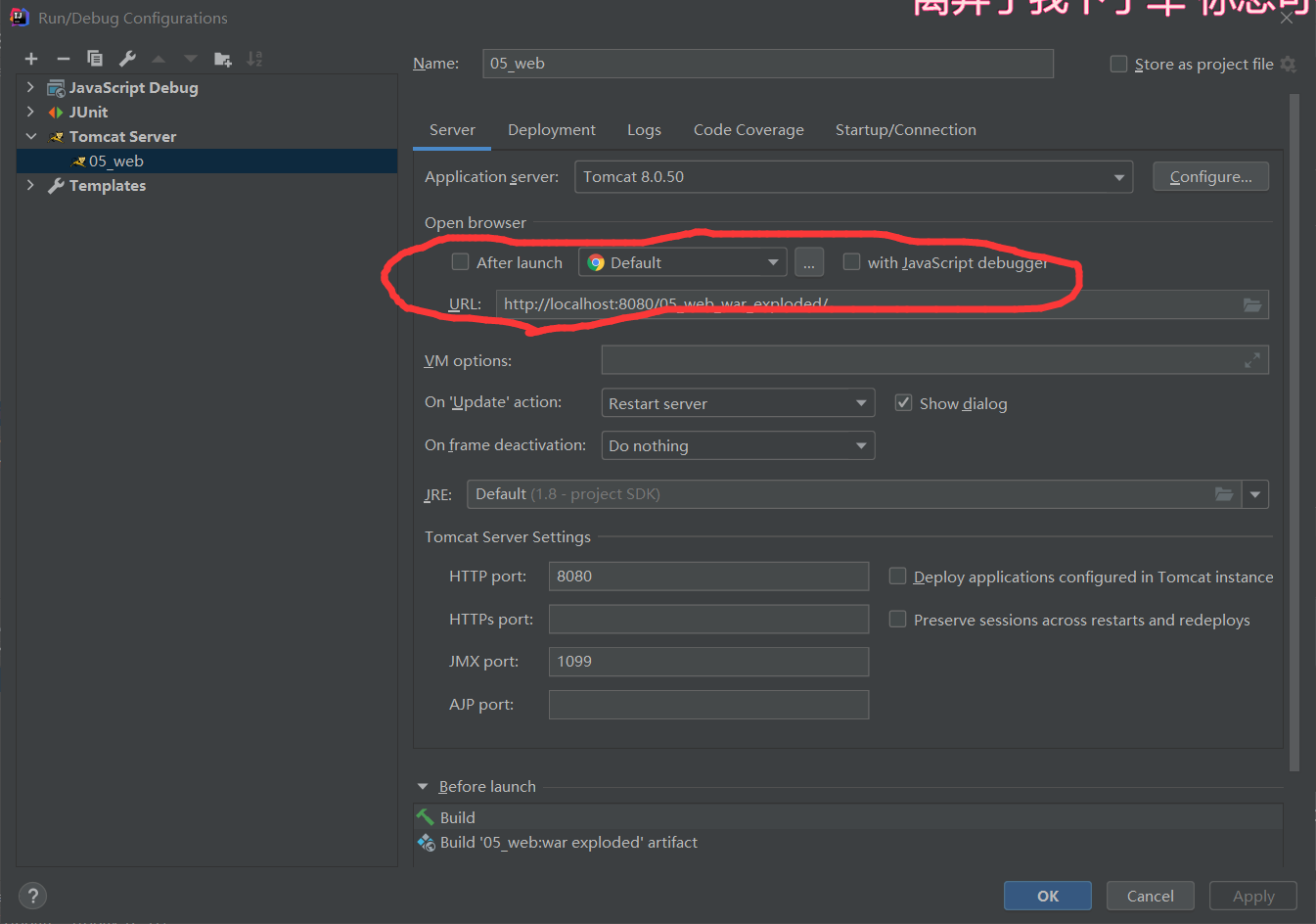Expand the JUnit tree node

click(30, 113)
